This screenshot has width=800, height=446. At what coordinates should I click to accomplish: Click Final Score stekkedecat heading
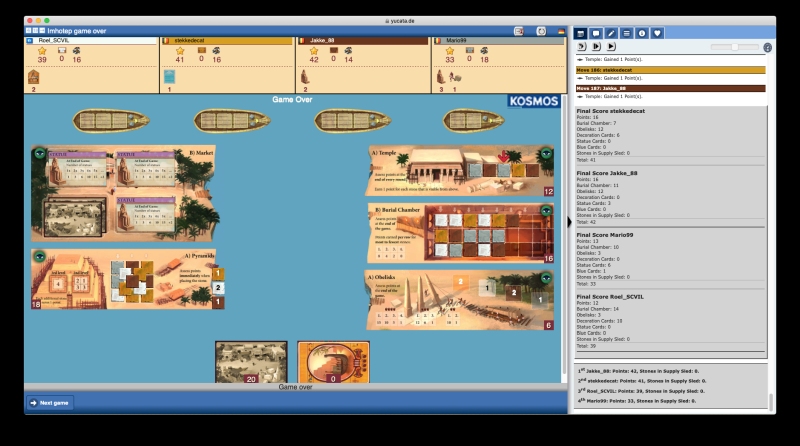point(610,111)
